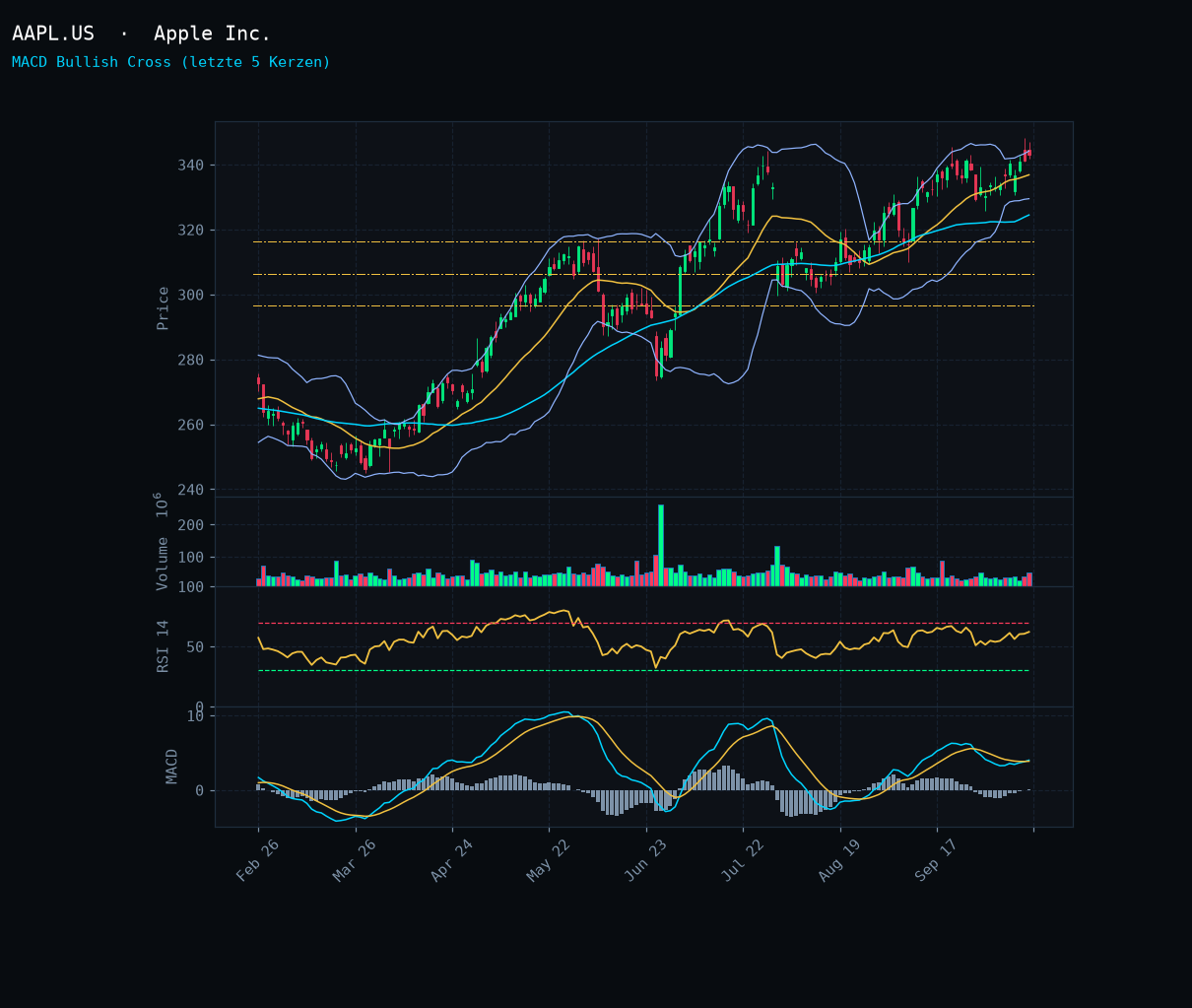Viewport: 1192px width, 1008px height.
Task: Click the Jun 23 date label
Action: pos(646,860)
